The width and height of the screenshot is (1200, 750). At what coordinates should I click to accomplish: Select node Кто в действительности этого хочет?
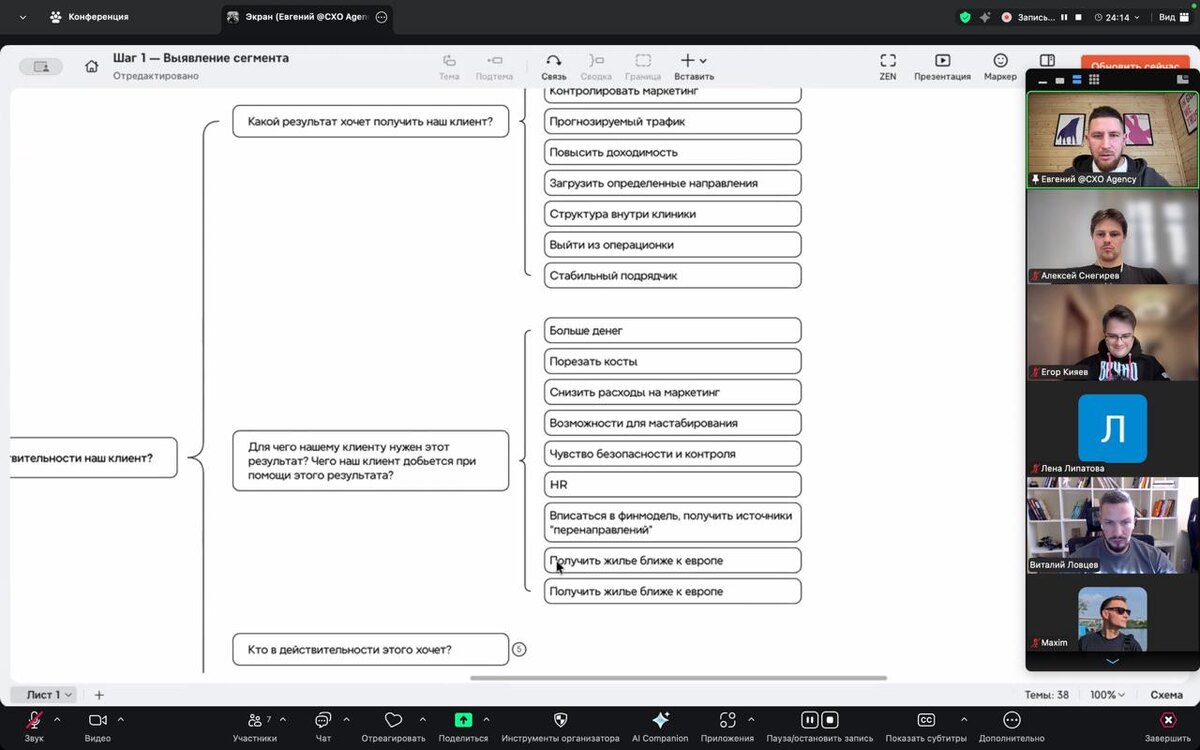pyautogui.click(x=371, y=649)
